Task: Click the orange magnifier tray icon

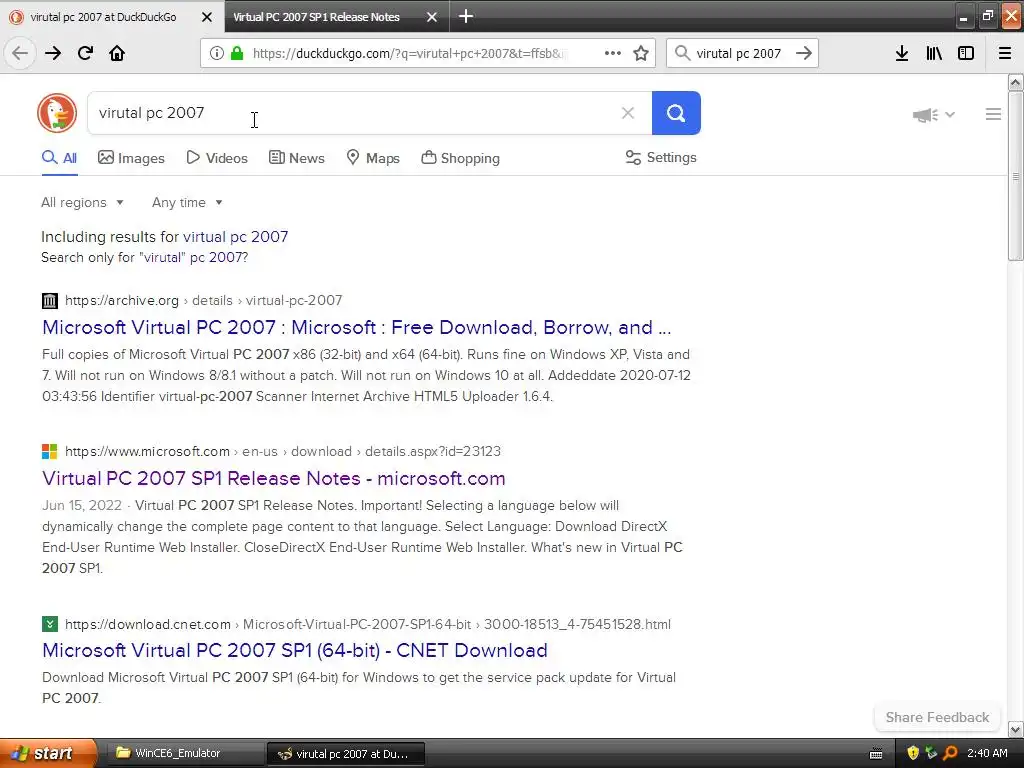Action: (950, 753)
